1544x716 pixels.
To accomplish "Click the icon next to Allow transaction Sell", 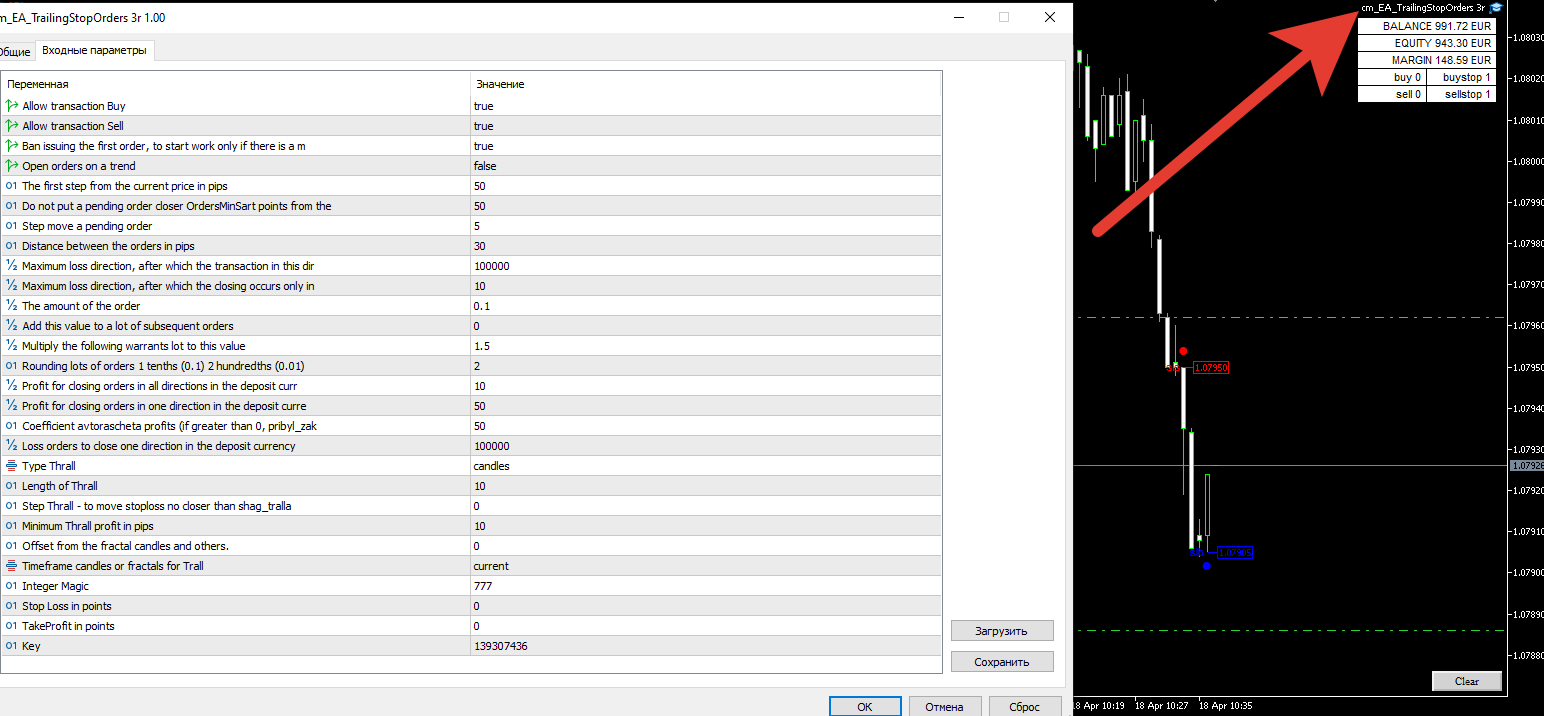I will click(12, 126).
